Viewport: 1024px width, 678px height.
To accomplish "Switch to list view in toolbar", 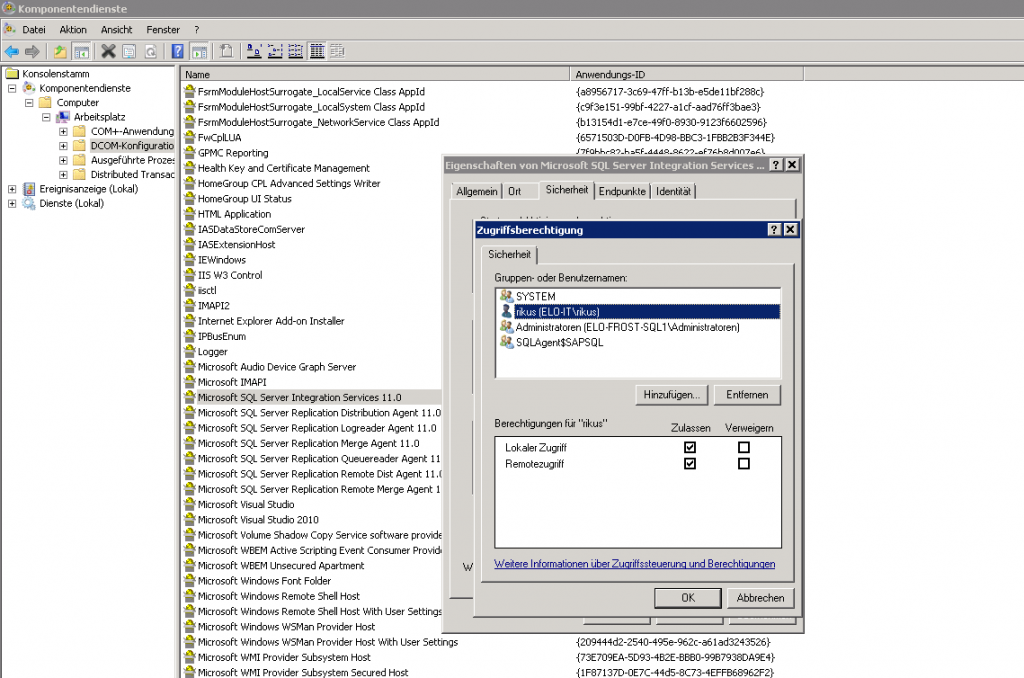I will (x=296, y=52).
